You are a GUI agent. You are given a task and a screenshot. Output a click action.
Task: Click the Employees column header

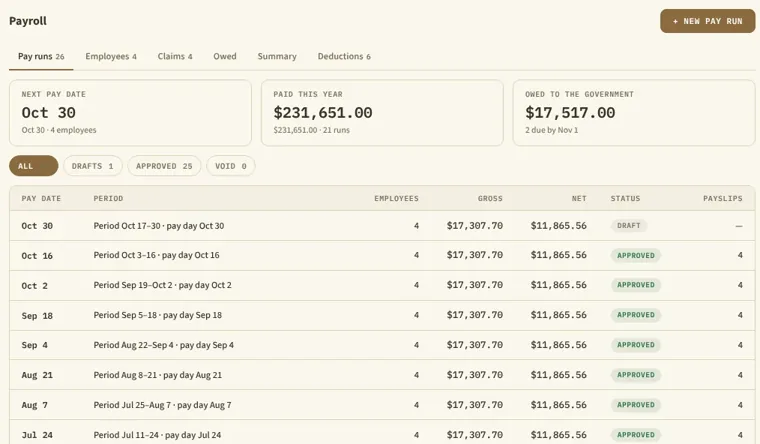396,198
